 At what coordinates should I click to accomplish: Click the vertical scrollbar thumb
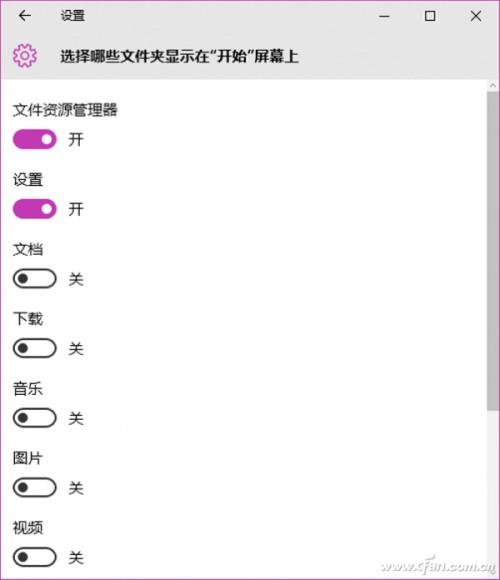tap(493, 251)
